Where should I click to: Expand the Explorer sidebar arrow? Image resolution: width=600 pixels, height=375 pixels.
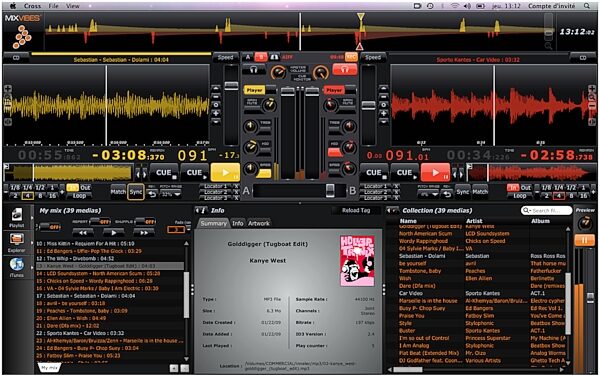(x=32, y=242)
